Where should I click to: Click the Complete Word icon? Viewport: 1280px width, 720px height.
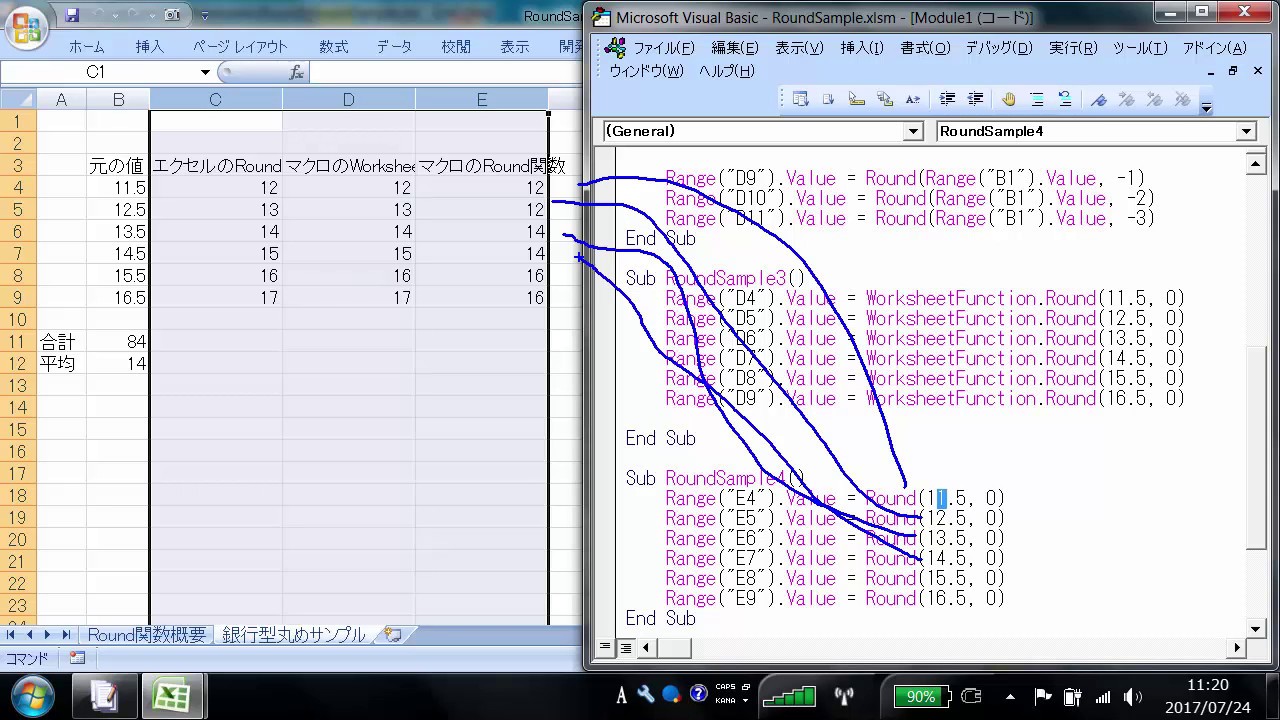[x=912, y=99]
